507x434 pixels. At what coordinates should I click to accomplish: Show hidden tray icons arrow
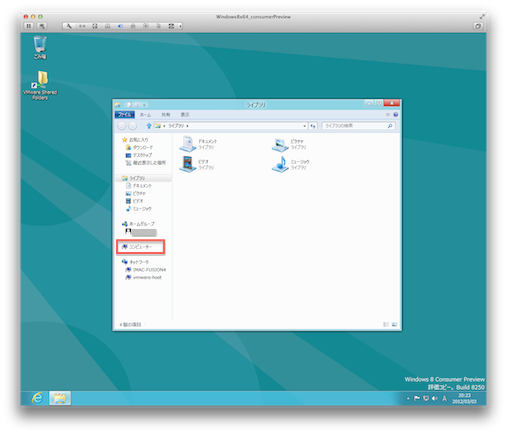click(408, 398)
